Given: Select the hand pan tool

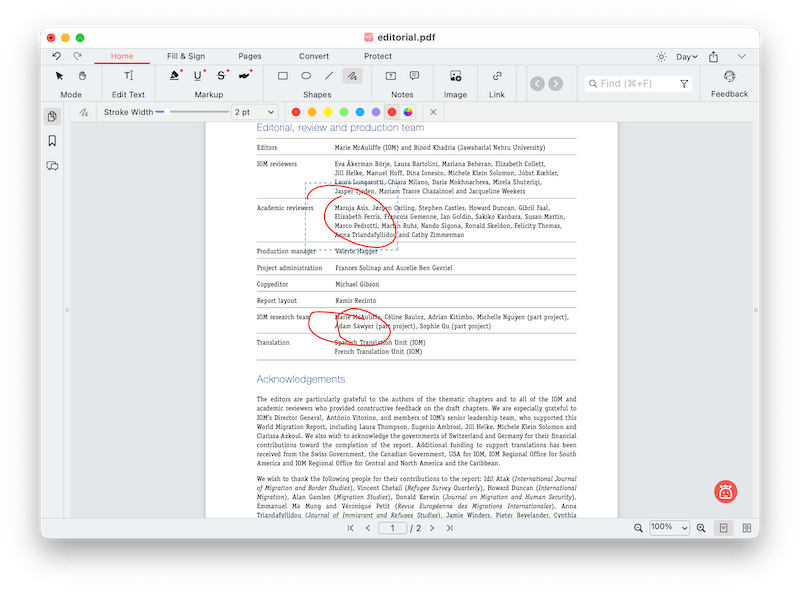Looking at the screenshot, I should pyautogui.click(x=82, y=76).
